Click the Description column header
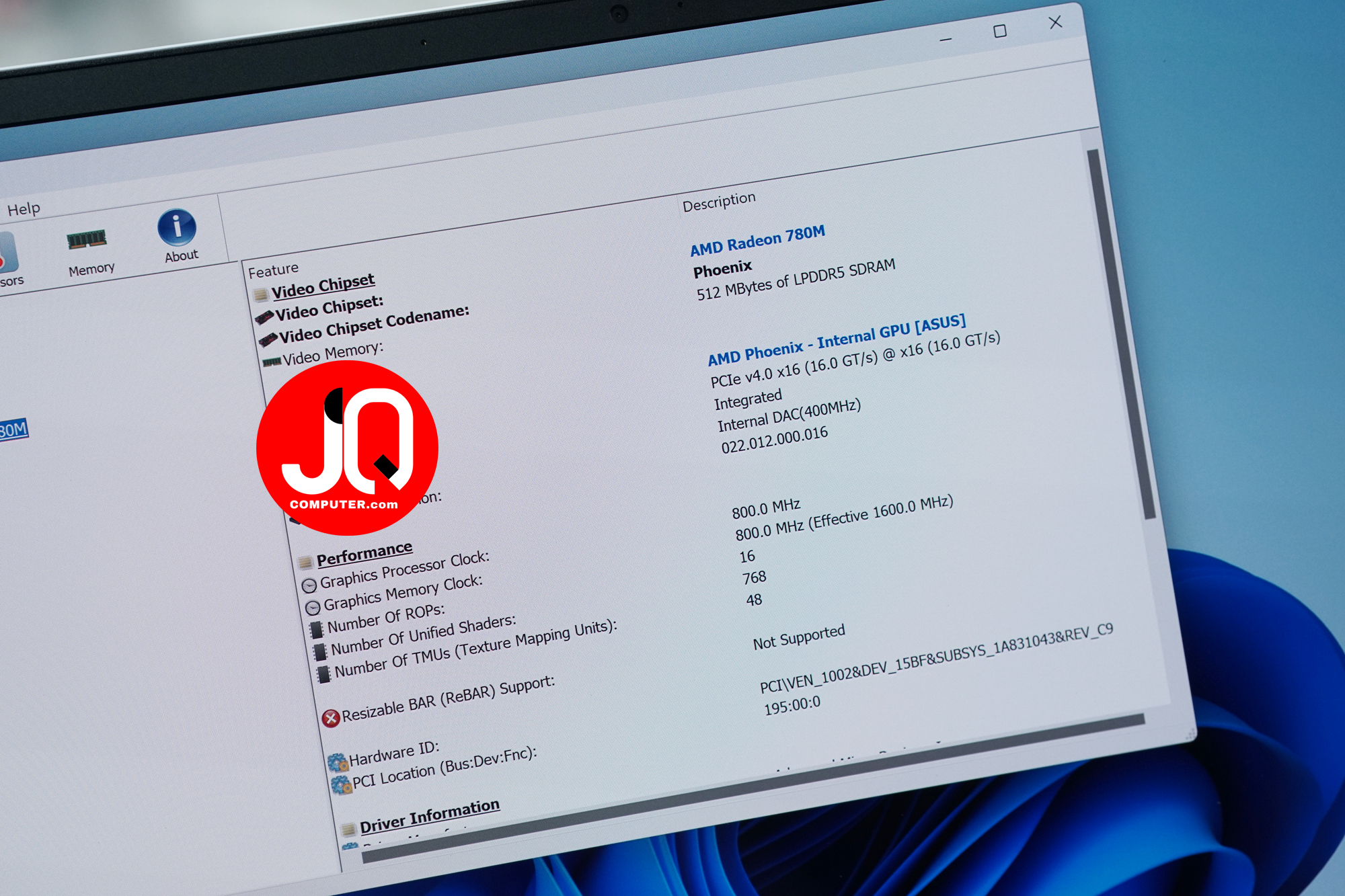 [719, 202]
